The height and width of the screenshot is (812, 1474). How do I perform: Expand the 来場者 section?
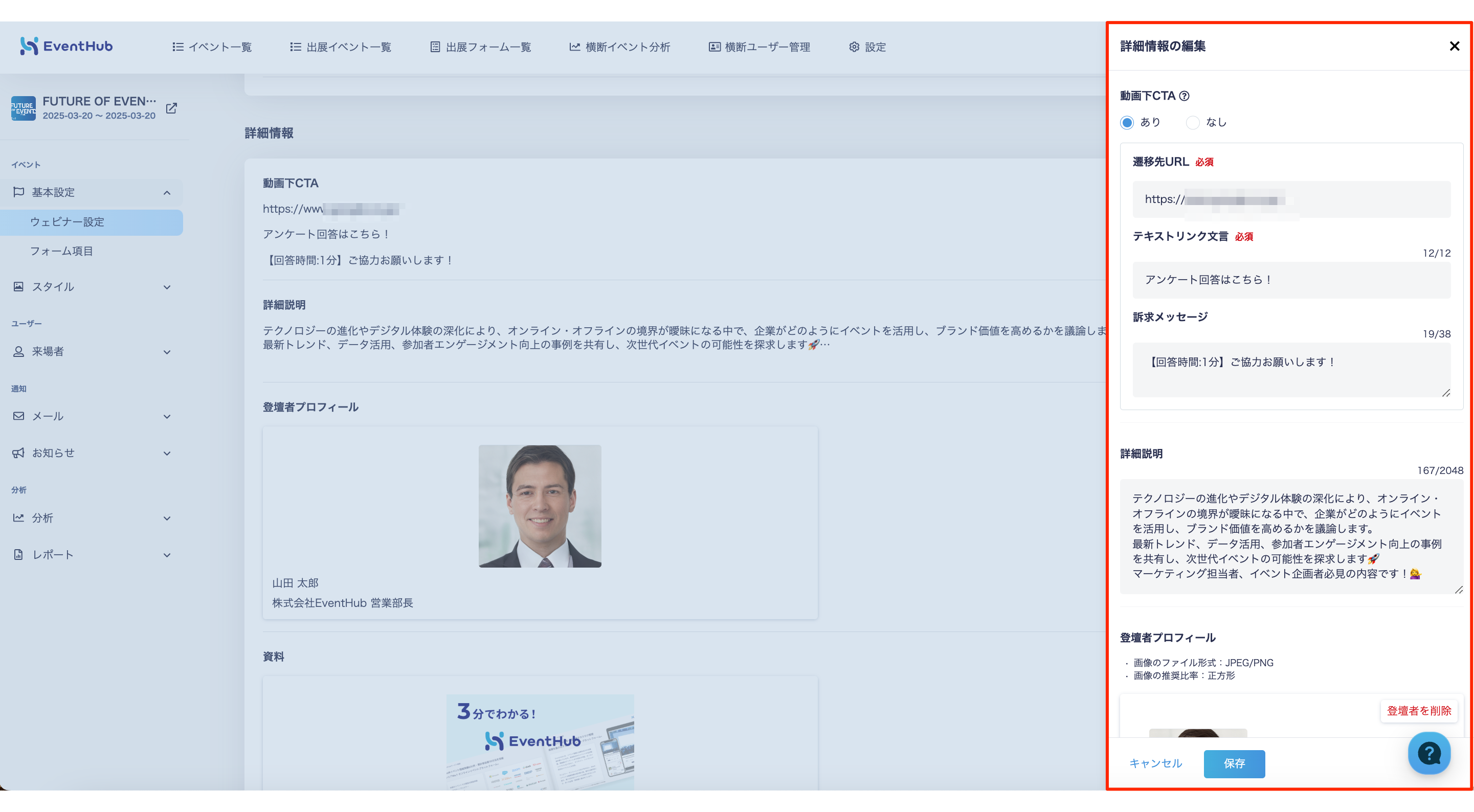point(167,352)
